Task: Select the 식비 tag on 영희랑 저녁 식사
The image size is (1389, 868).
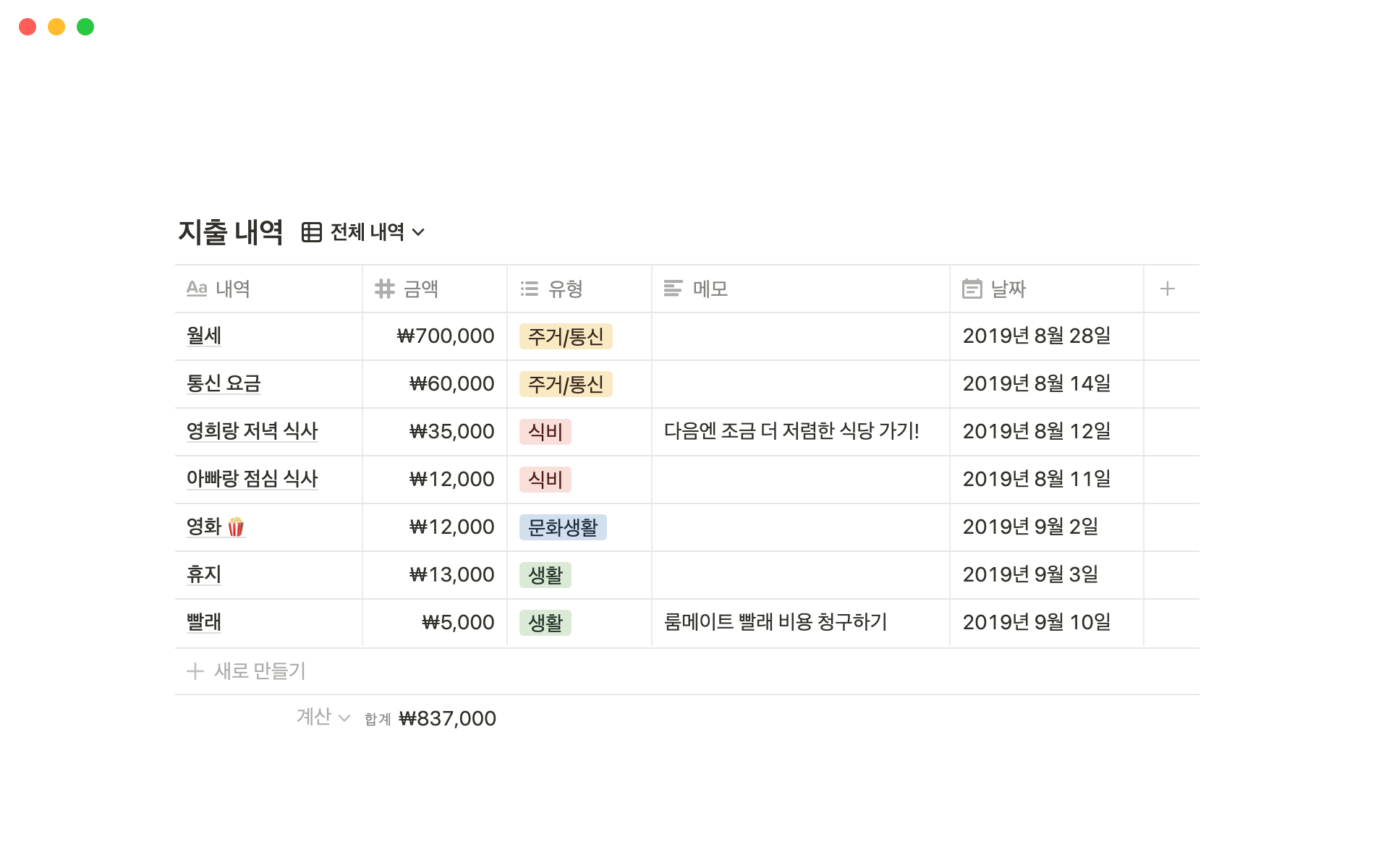Action: pos(545,431)
